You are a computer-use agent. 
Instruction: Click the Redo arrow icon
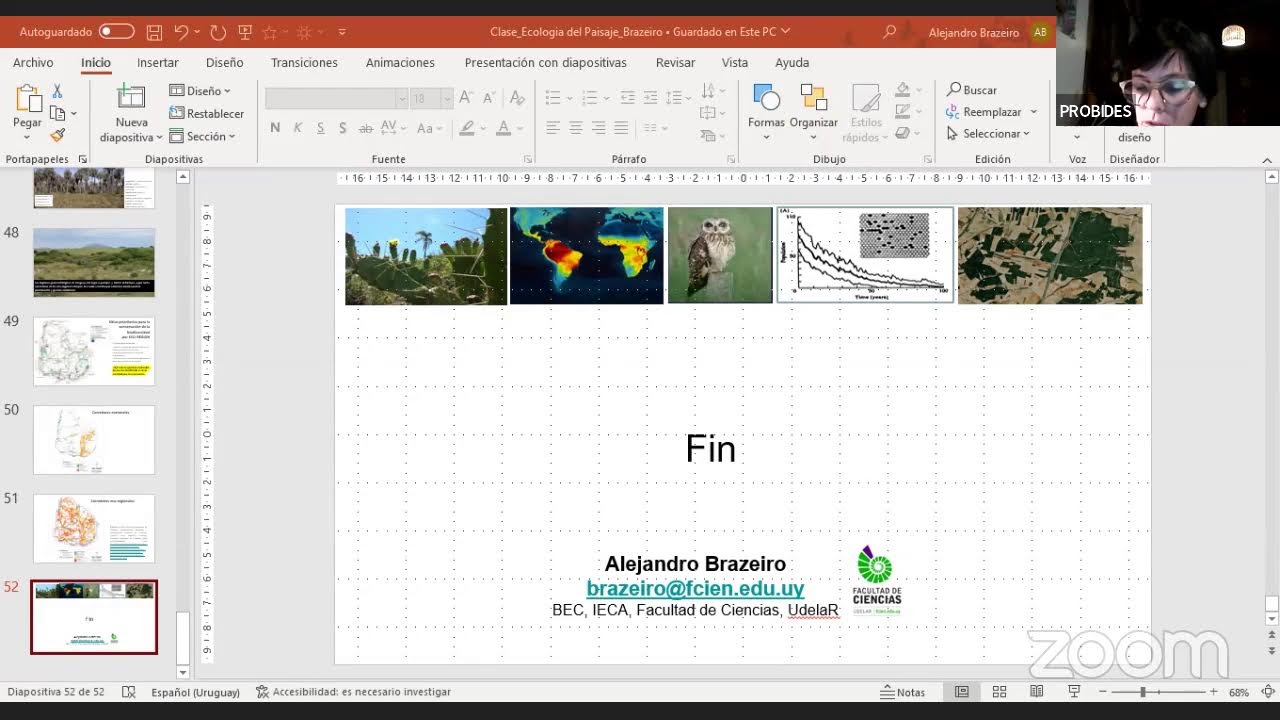click(x=218, y=32)
